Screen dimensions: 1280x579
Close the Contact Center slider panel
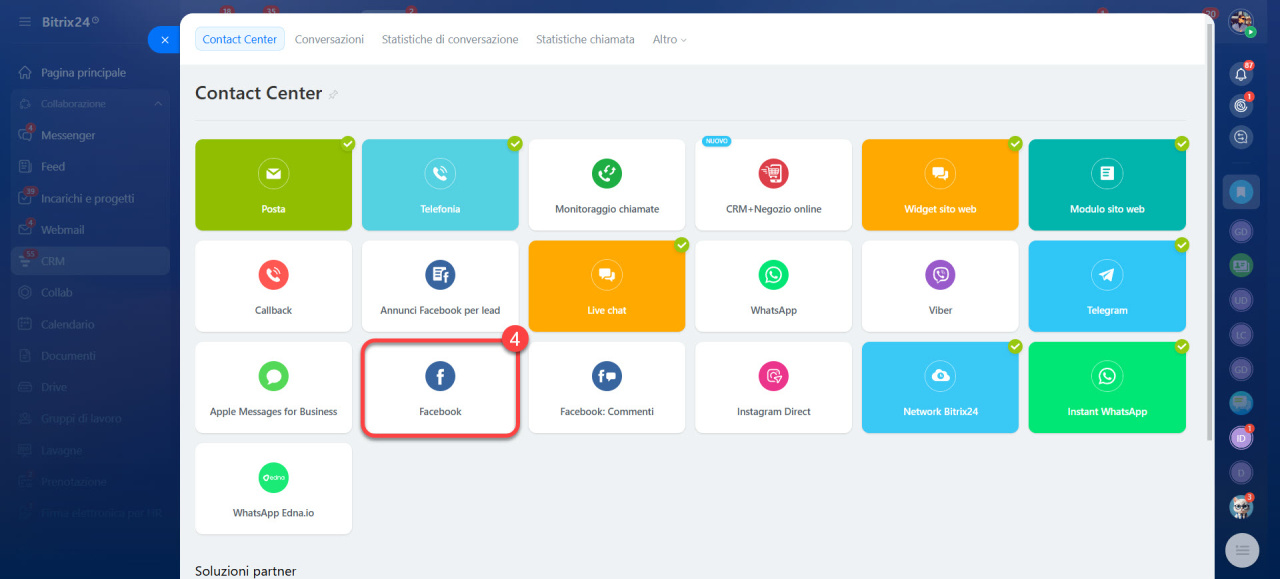pos(165,40)
